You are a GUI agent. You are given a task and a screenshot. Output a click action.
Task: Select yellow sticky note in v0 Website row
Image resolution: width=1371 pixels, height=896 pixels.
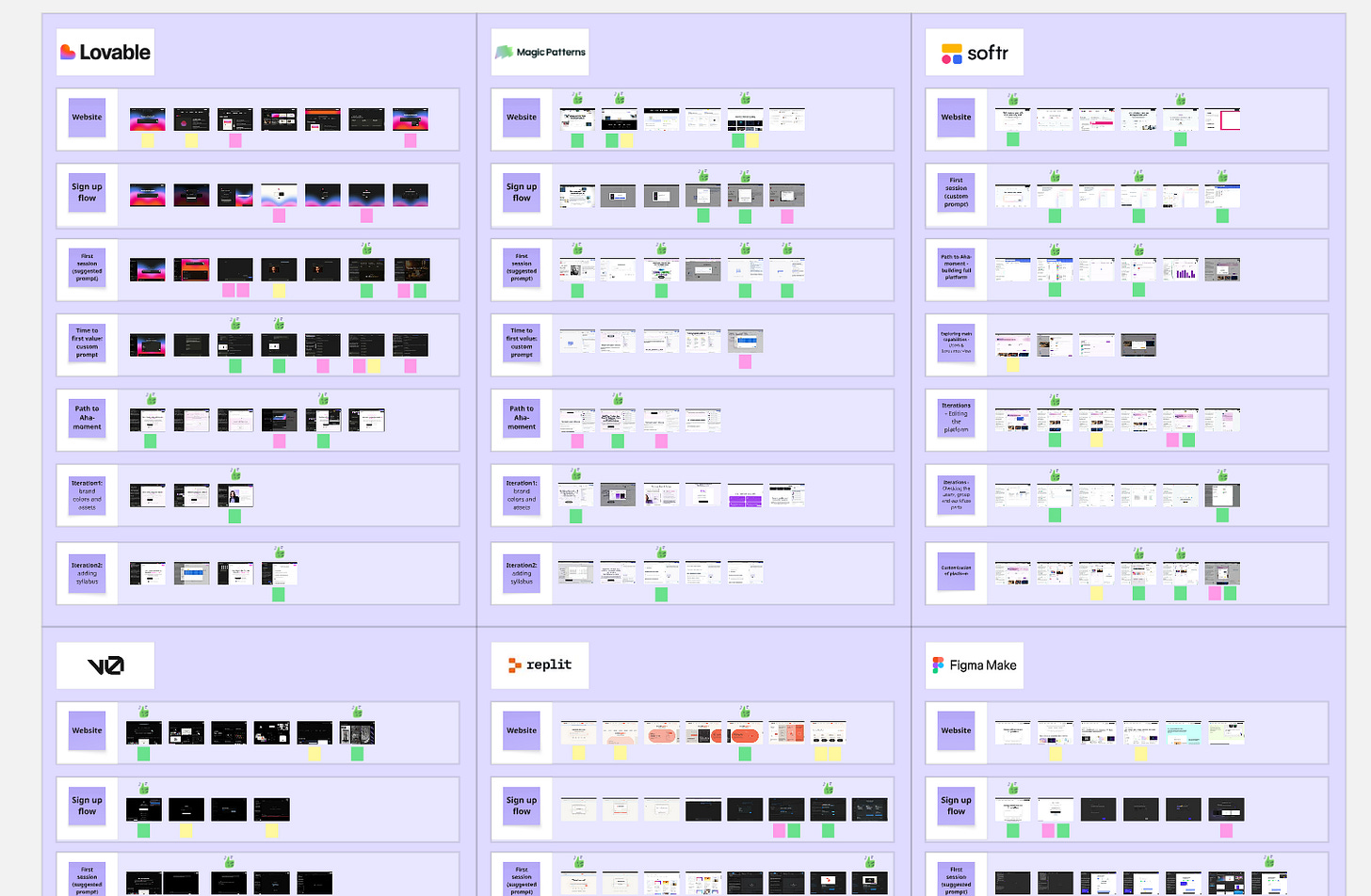315,754
